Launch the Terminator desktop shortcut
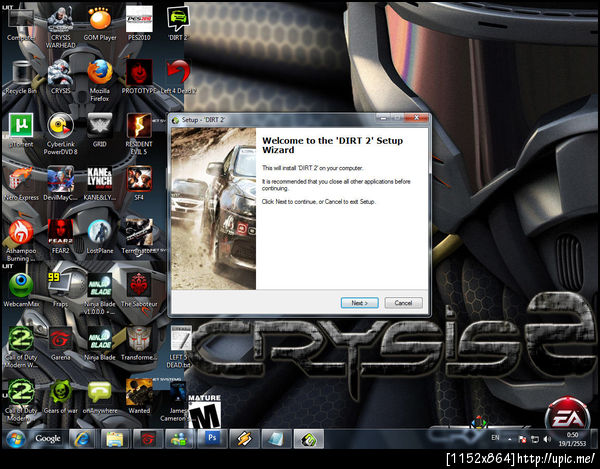This screenshot has width=600, height=469. point(139,237)
